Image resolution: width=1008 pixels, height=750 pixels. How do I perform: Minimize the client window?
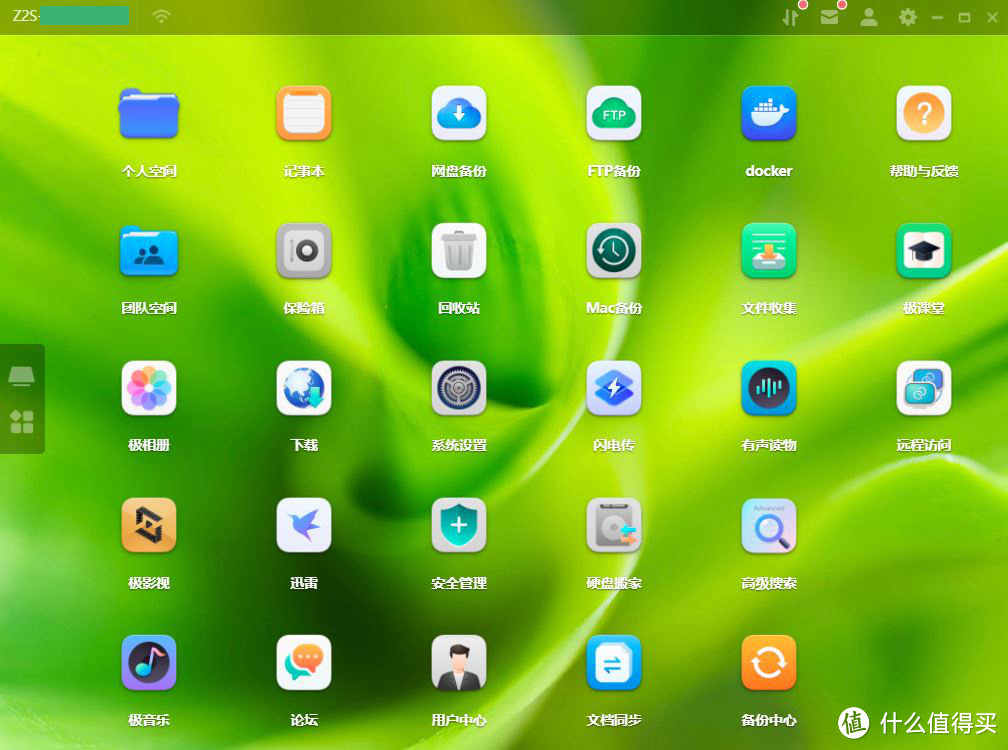(x=937, y=18)
